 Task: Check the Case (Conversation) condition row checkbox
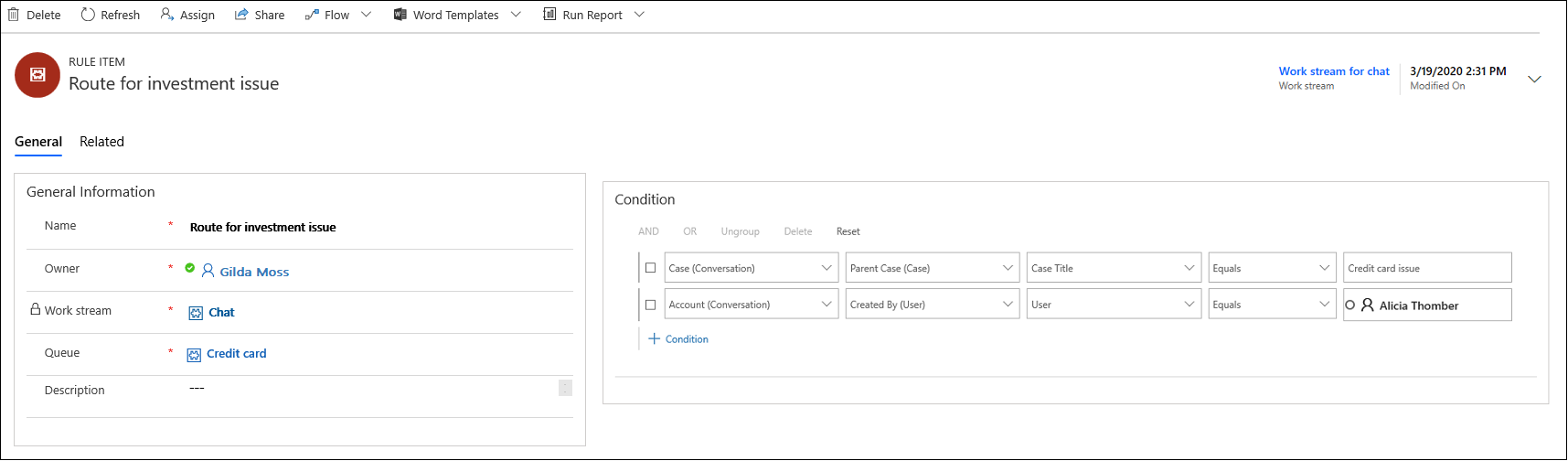[651, 268]
